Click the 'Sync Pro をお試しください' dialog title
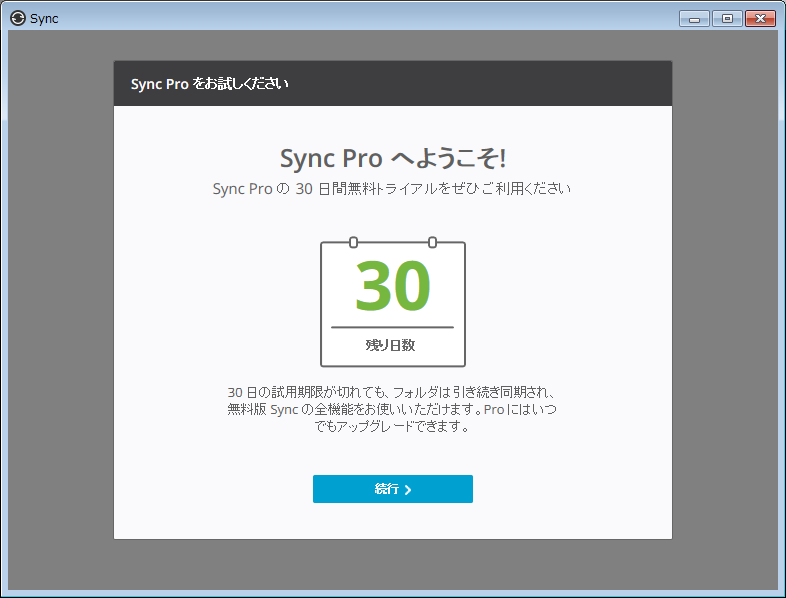This screenshot has height=598, width=786. [210, 84]
